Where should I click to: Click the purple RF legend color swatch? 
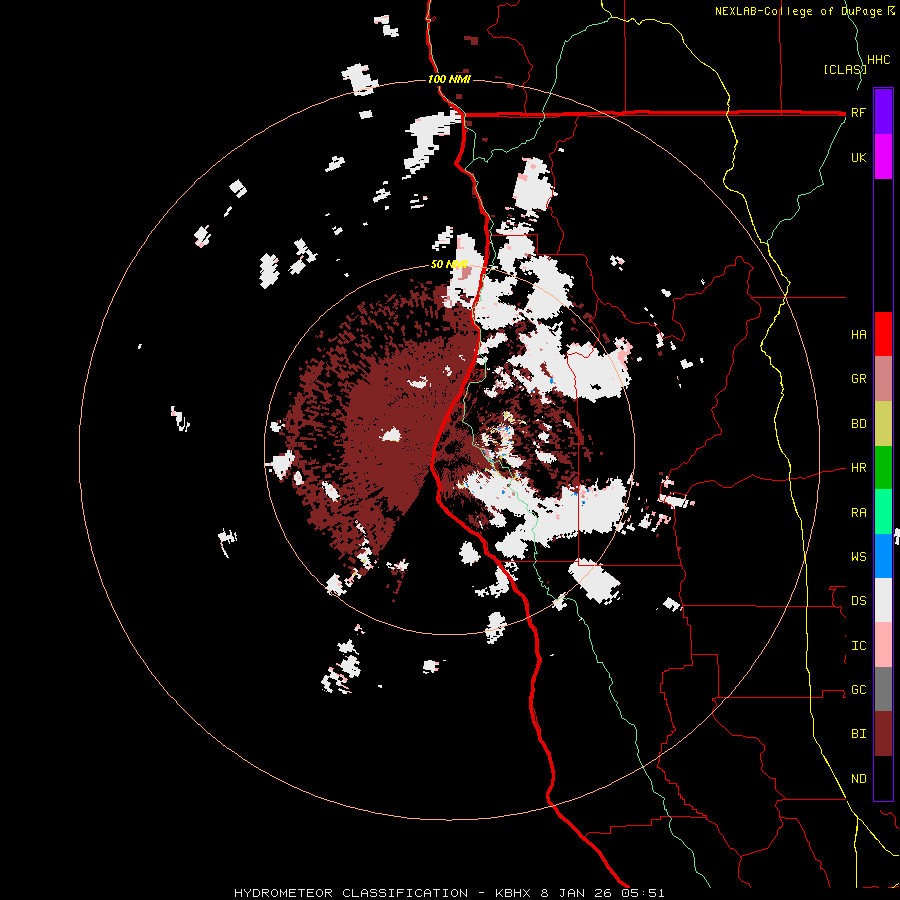coord(883,112)
